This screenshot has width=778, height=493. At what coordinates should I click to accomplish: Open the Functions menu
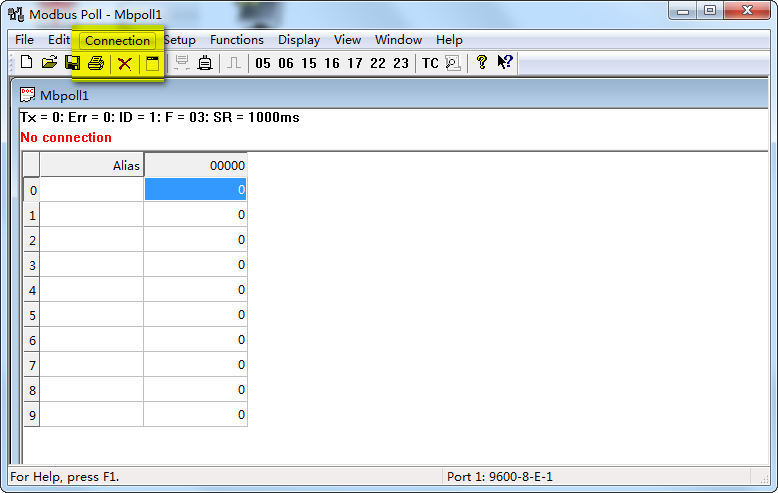click(x=237, y=40)
